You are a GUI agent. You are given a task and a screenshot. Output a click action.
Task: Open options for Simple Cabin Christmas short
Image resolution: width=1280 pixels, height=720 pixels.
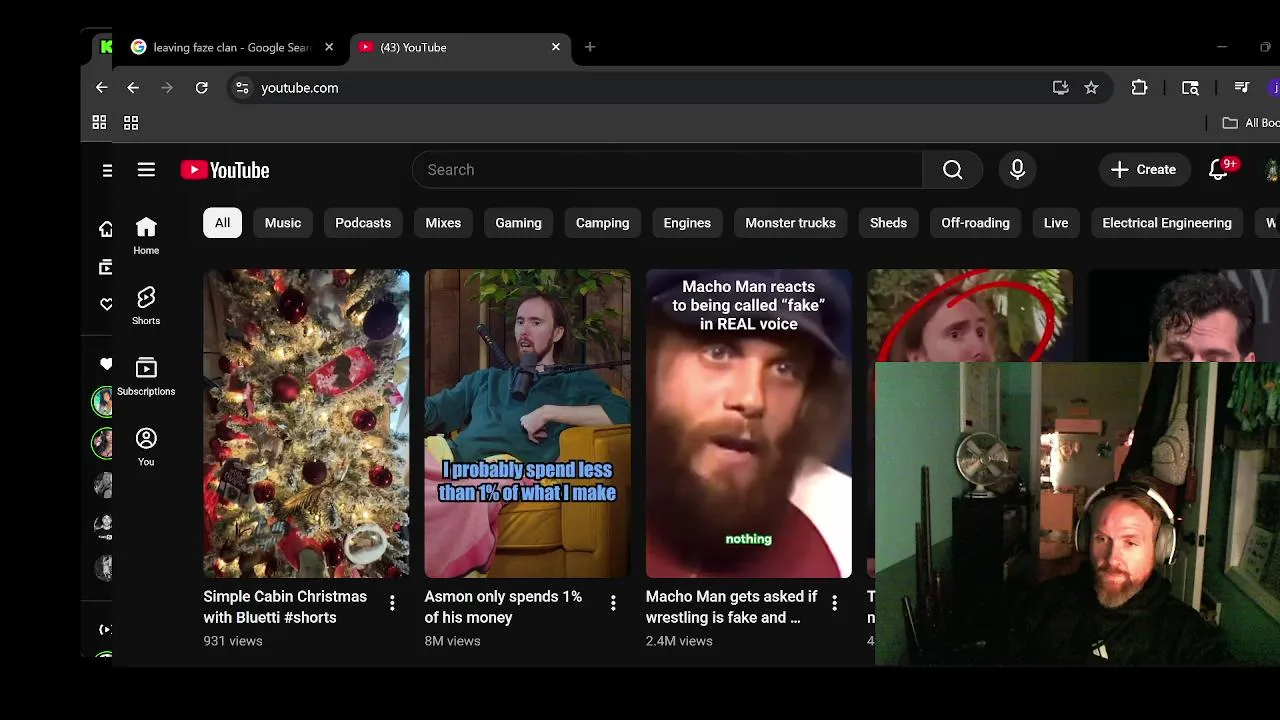click(392, 602)
